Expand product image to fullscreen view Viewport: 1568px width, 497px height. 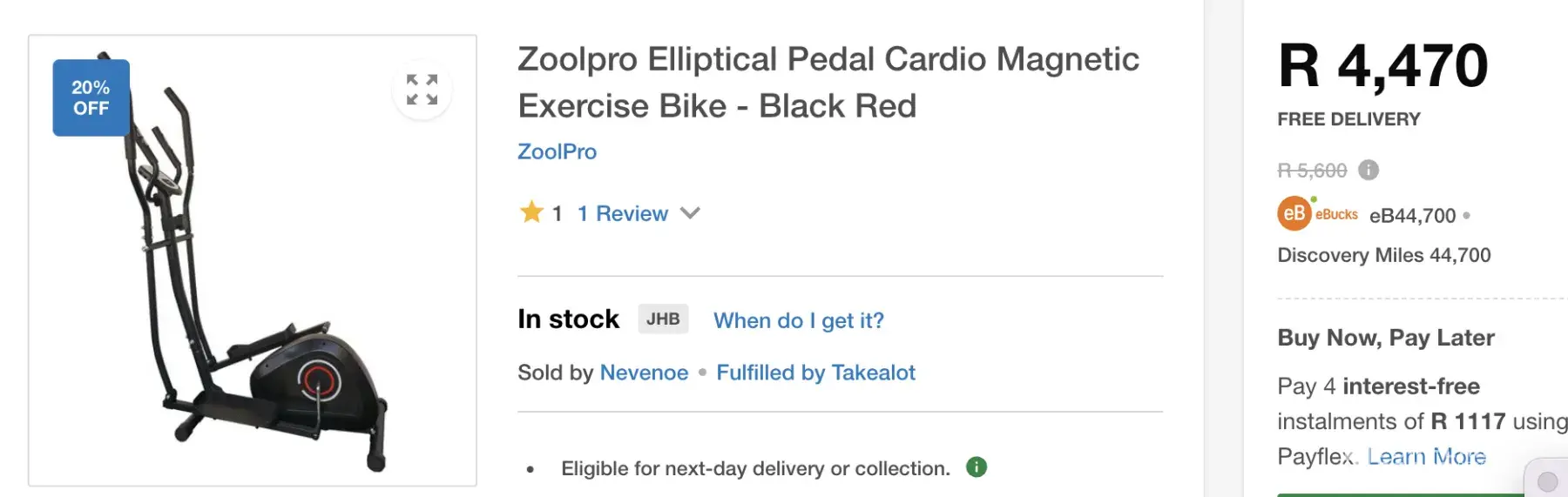tap(422, 90)
